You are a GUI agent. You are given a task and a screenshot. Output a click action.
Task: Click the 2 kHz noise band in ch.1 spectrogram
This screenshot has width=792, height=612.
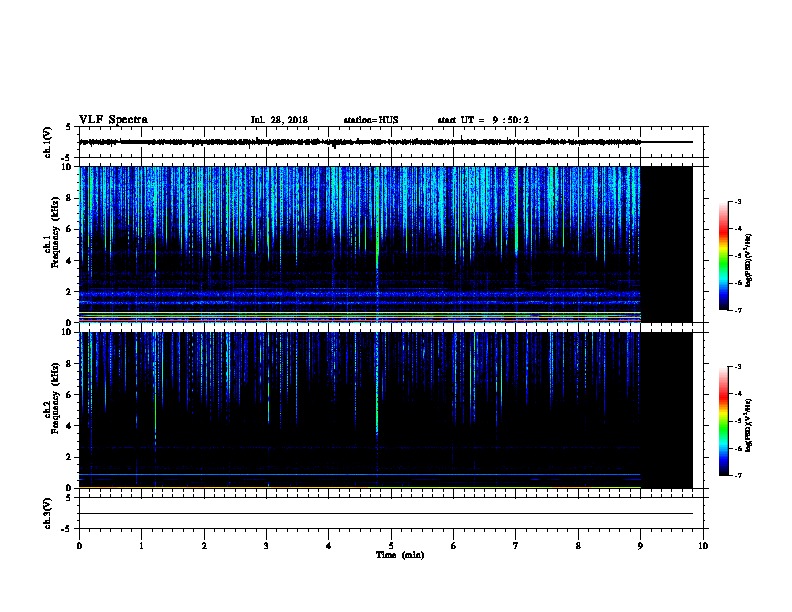click(x=360, y=294)
